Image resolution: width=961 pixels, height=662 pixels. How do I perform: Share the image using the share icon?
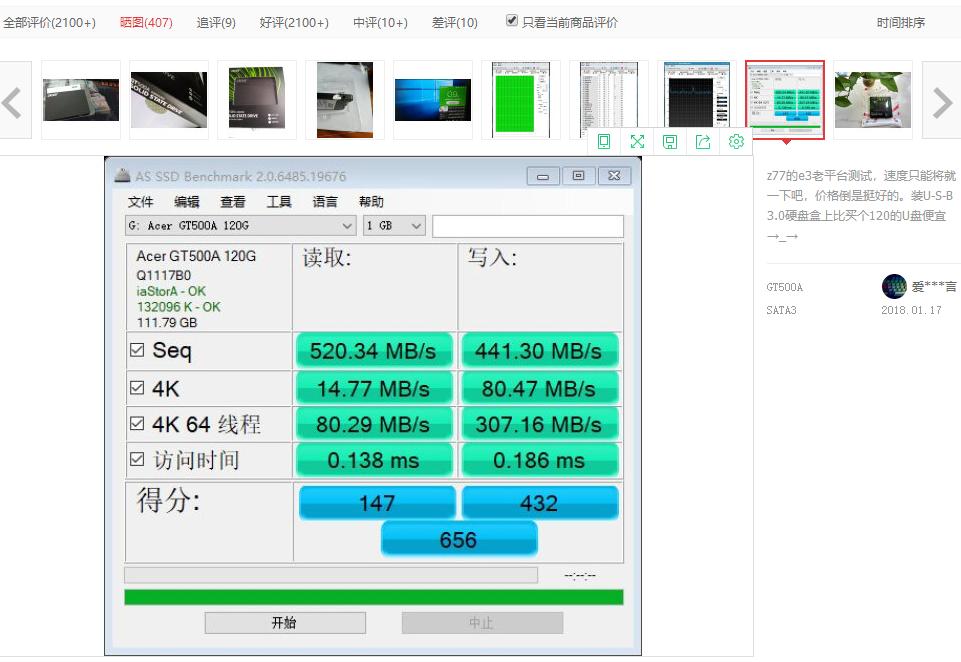coord(703,141)
